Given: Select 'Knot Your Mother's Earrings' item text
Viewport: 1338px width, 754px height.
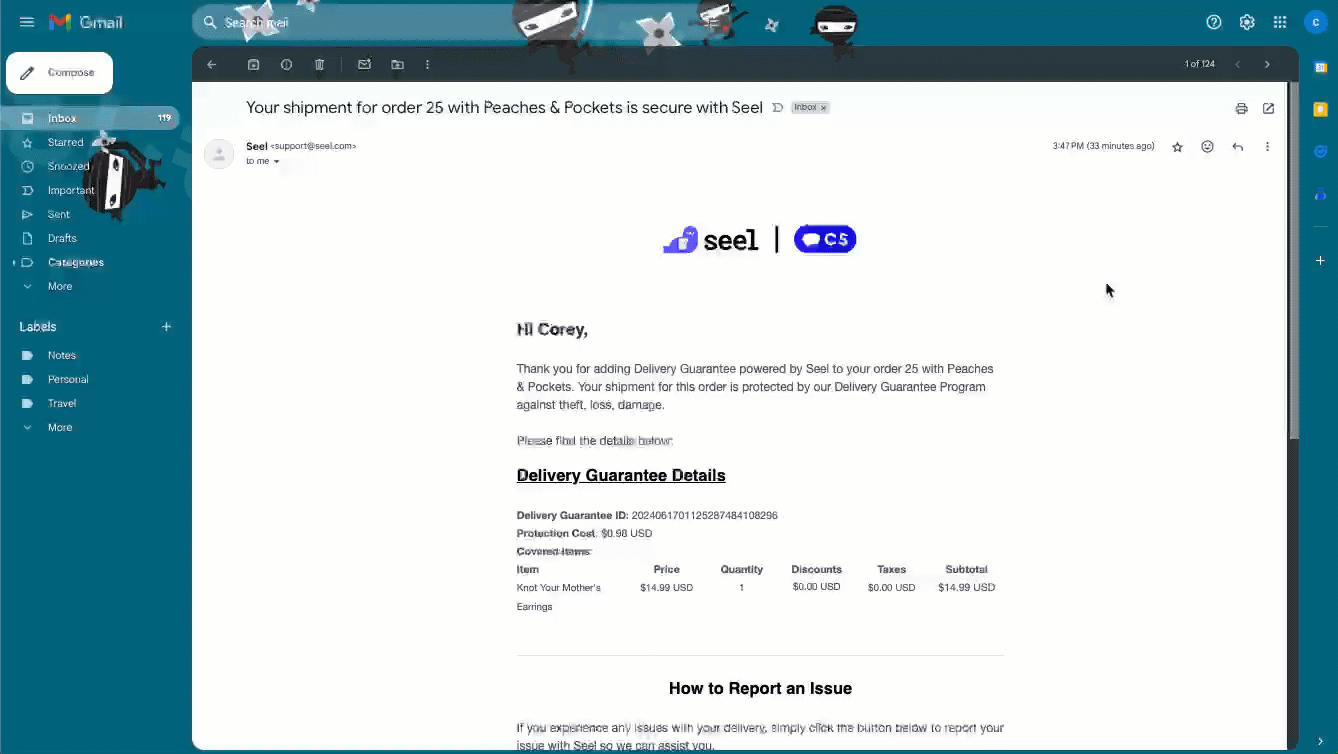Looking at the screenshot, I should pos(559,597).
